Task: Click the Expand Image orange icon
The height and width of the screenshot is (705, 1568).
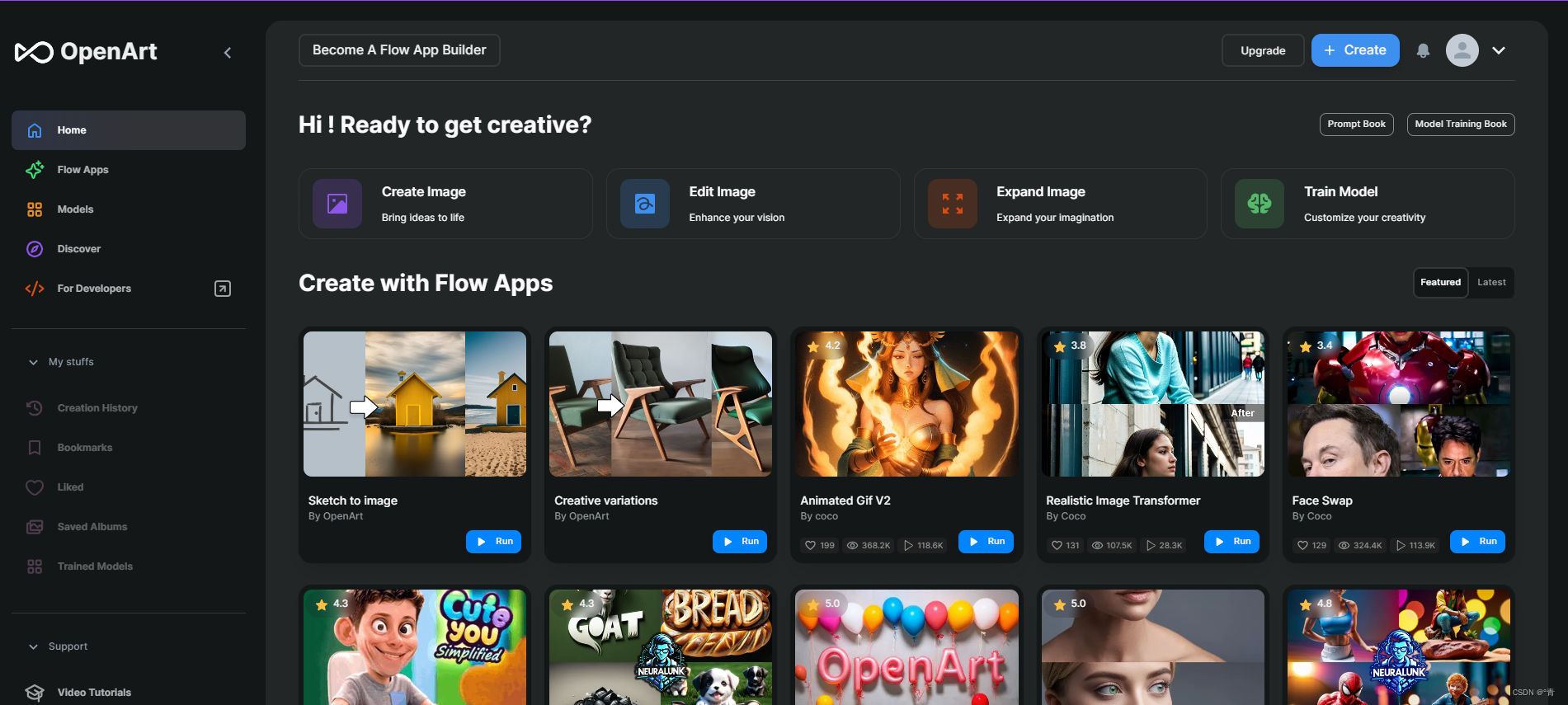Action: [x=953, y=204]
